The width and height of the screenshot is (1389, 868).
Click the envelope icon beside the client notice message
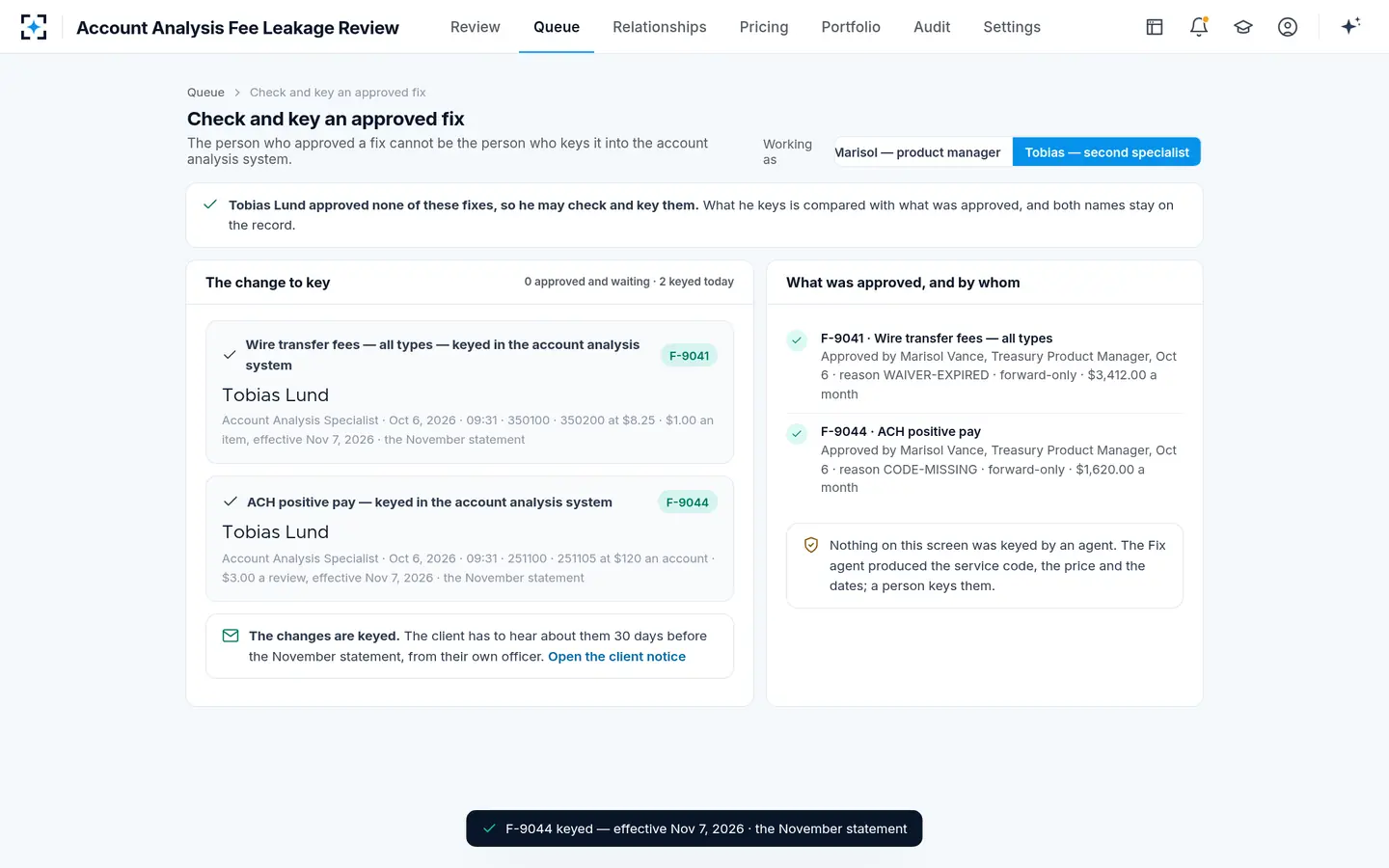click(x=231, y=637)
